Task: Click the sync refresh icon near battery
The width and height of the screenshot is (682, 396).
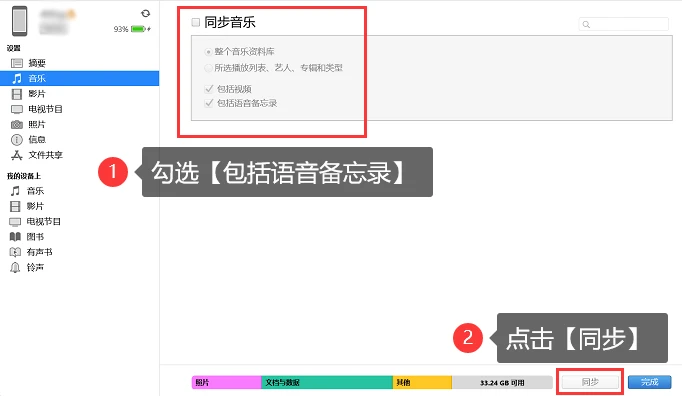Action: coord(146,13)
